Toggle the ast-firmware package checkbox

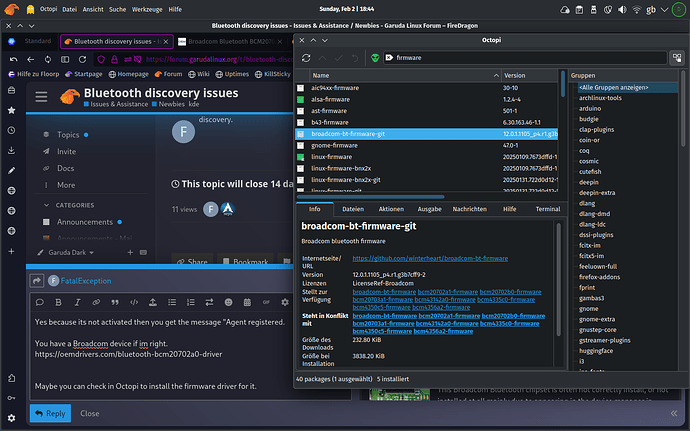(301, 111)
